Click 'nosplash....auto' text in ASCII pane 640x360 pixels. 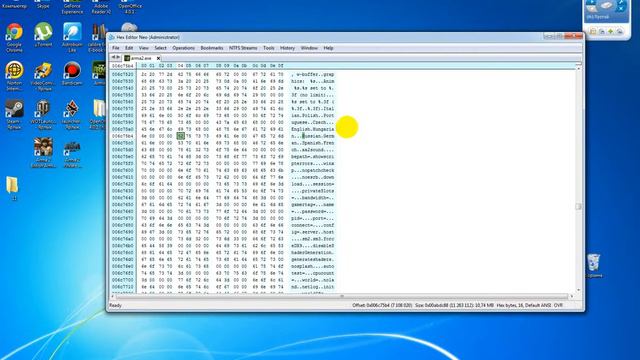(313, 266)
